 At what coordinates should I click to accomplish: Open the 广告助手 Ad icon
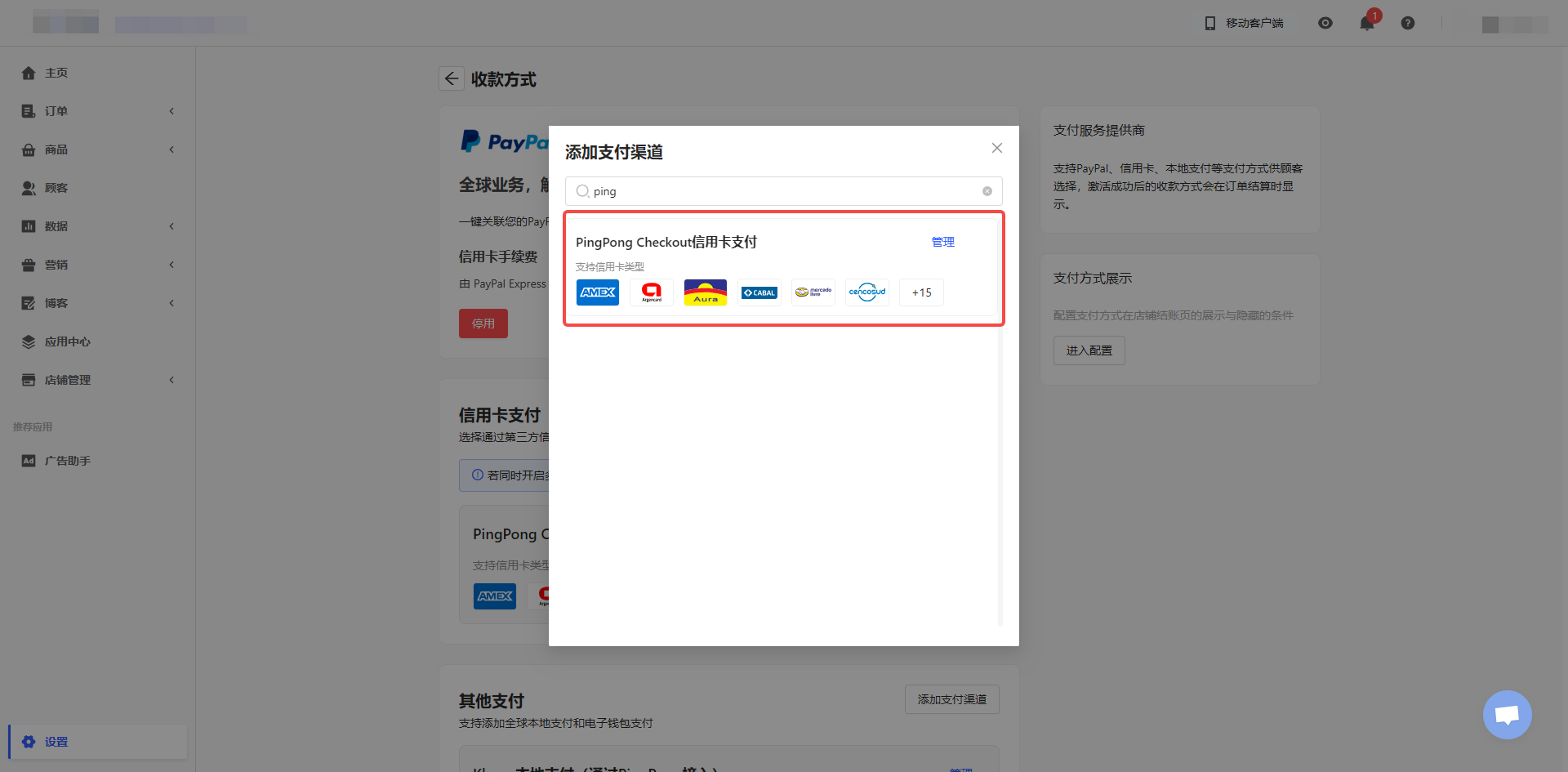(29, 461)
